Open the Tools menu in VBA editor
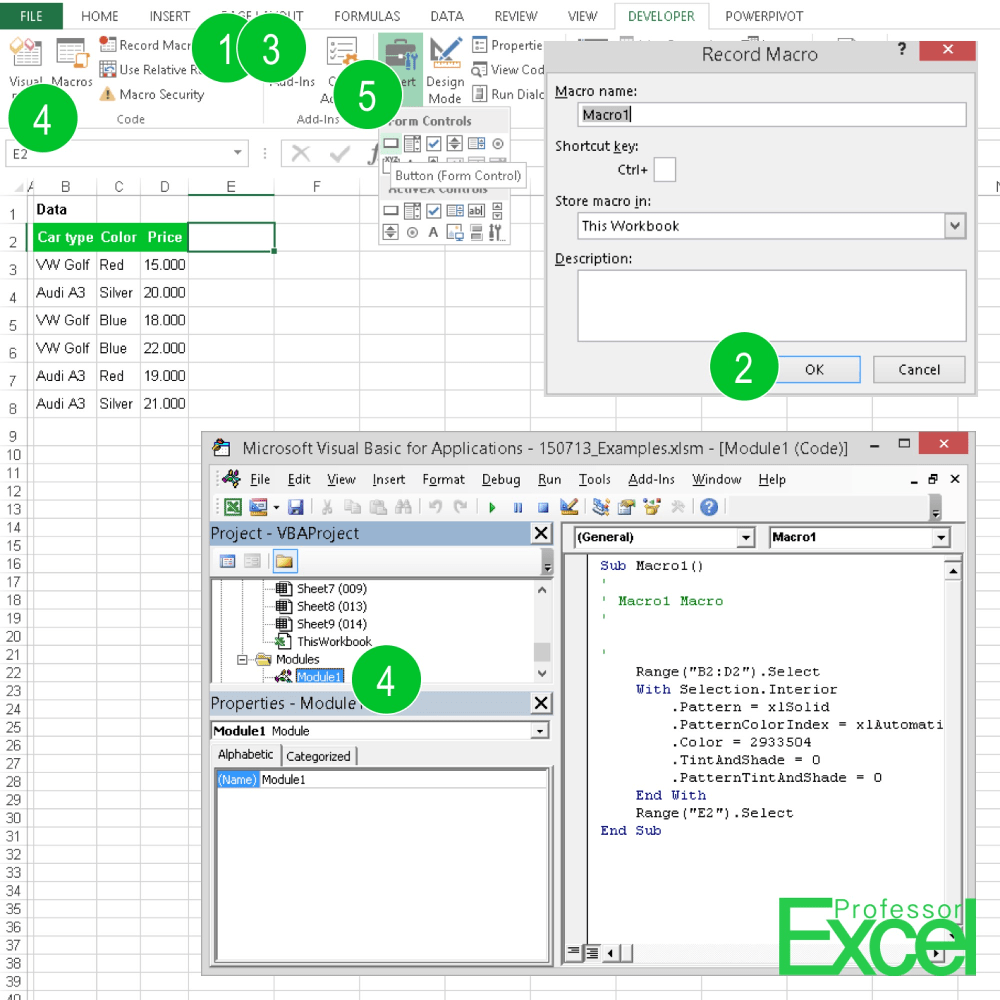Viewport: 1000px width, 1000px height. tap(594, 480)
